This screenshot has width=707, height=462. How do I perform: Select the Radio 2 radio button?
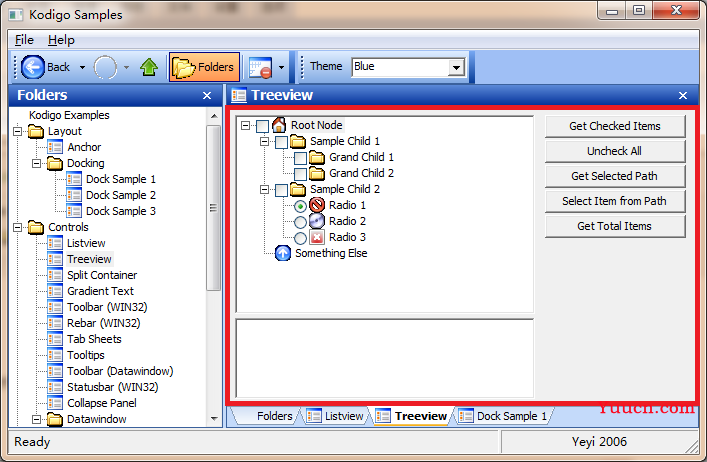click(300, 222)
